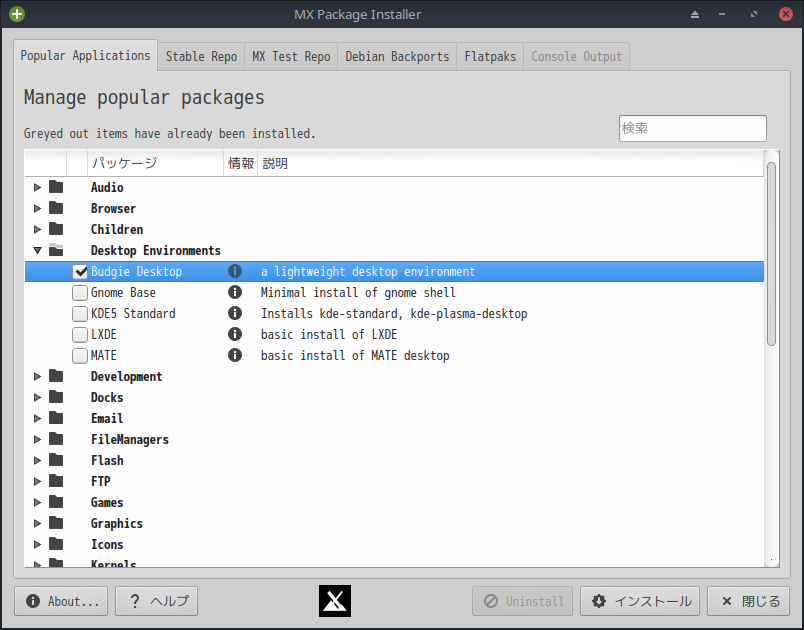This screenshot has width=804, height=630.
Task: Open info icon for KDE5 Standard
Action: 235,313
